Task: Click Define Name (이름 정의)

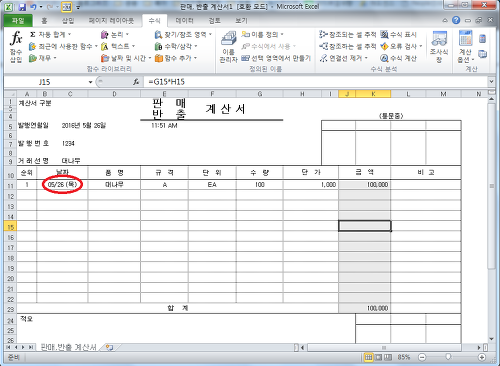Action: [262, 34]
